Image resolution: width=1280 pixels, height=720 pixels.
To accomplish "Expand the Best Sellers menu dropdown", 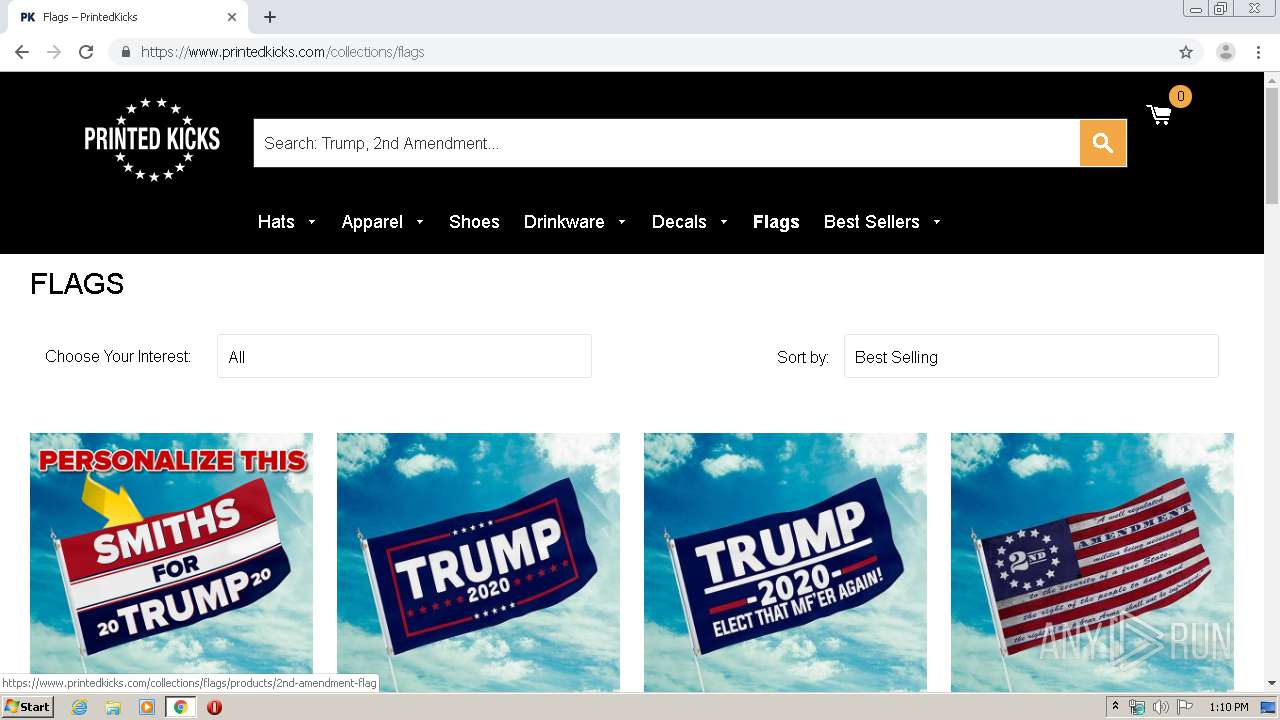I will pos(937,222).
